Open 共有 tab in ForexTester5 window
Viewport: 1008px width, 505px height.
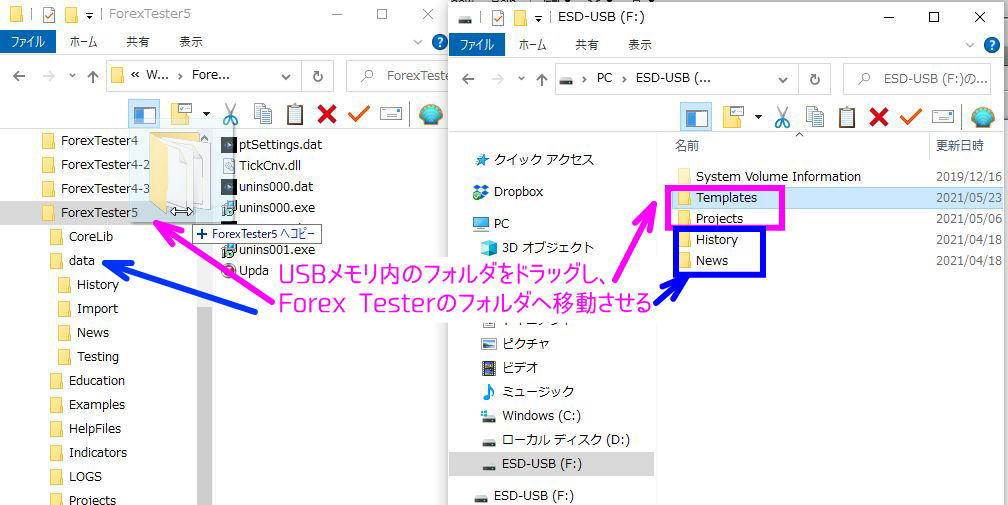coord(138,42)
